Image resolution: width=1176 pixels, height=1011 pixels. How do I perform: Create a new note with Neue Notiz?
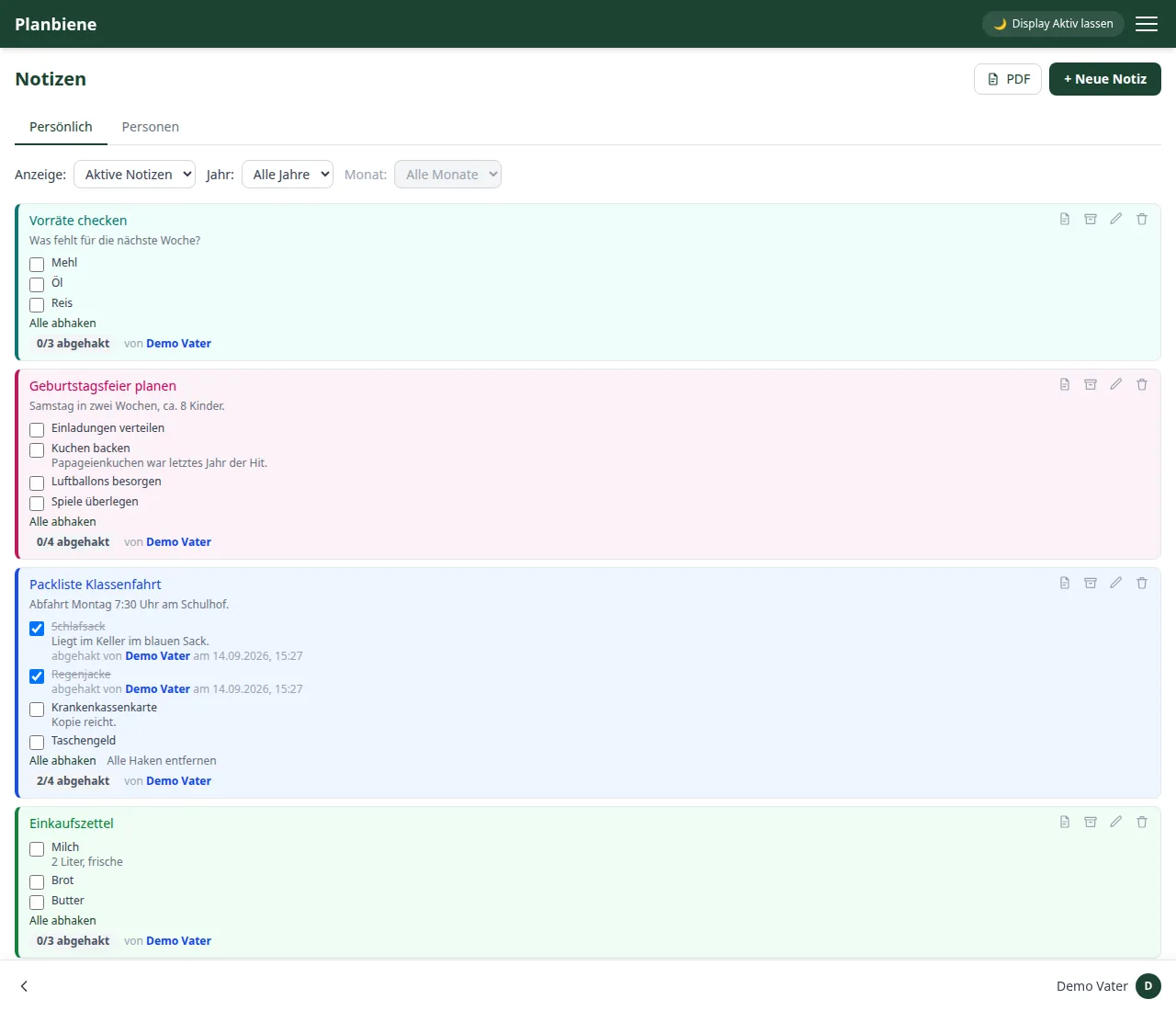coord(1105,79)
